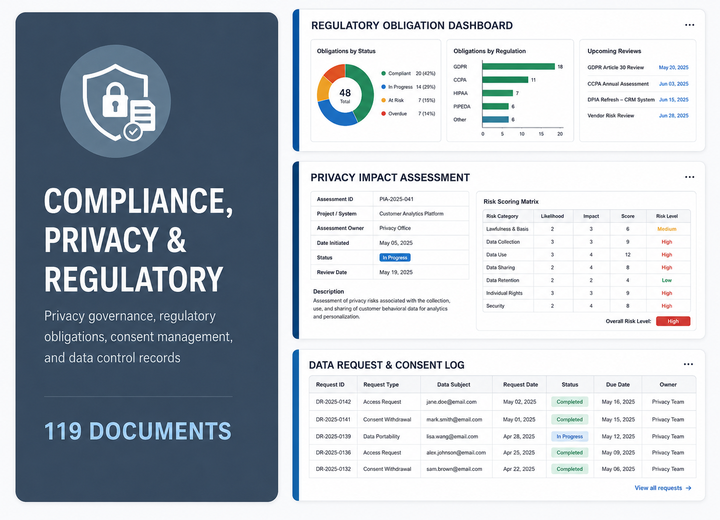Screen dimensions: 720x520
Task: Open the Vendor Risk Review Jun 28 date
Action: (674, 116)
